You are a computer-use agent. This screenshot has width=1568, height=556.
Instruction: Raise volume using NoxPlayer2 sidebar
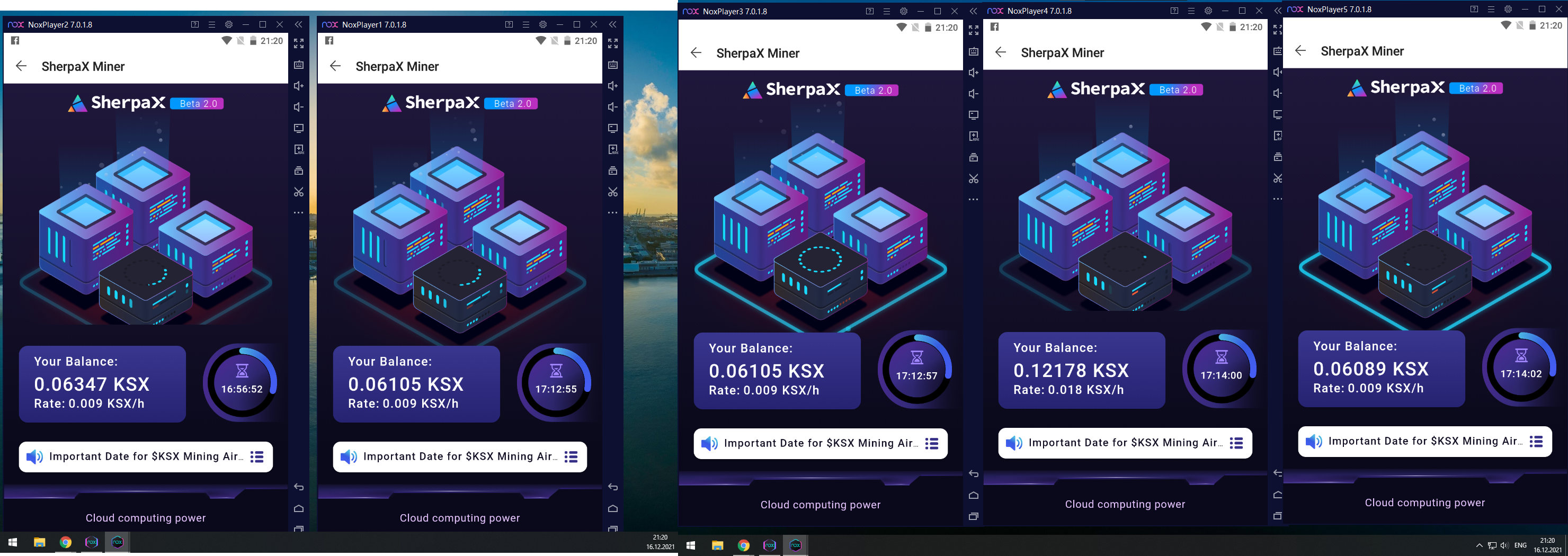click(299, 86)
